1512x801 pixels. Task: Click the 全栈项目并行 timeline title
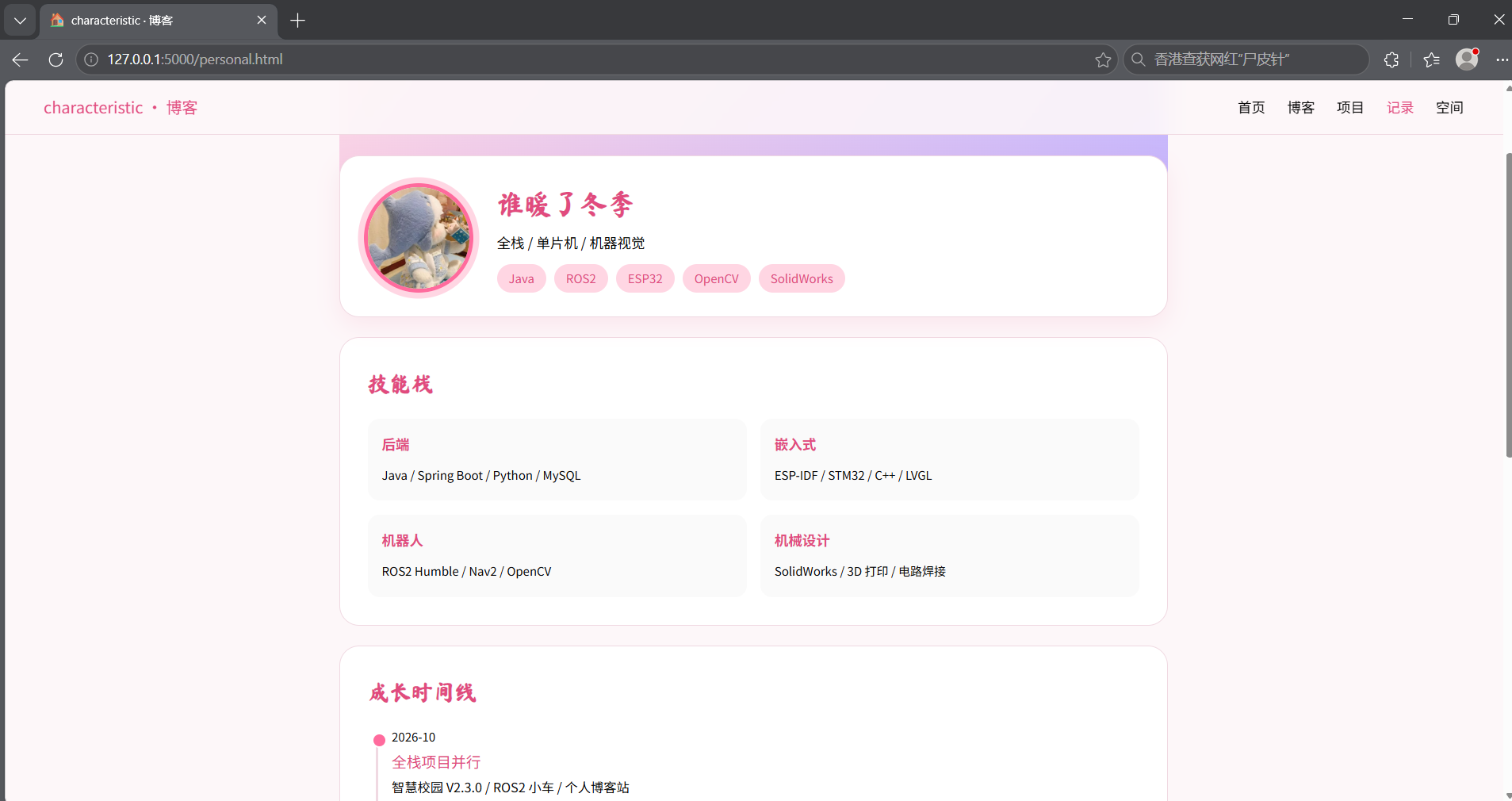pyautogui.click(x=436, y=762)
